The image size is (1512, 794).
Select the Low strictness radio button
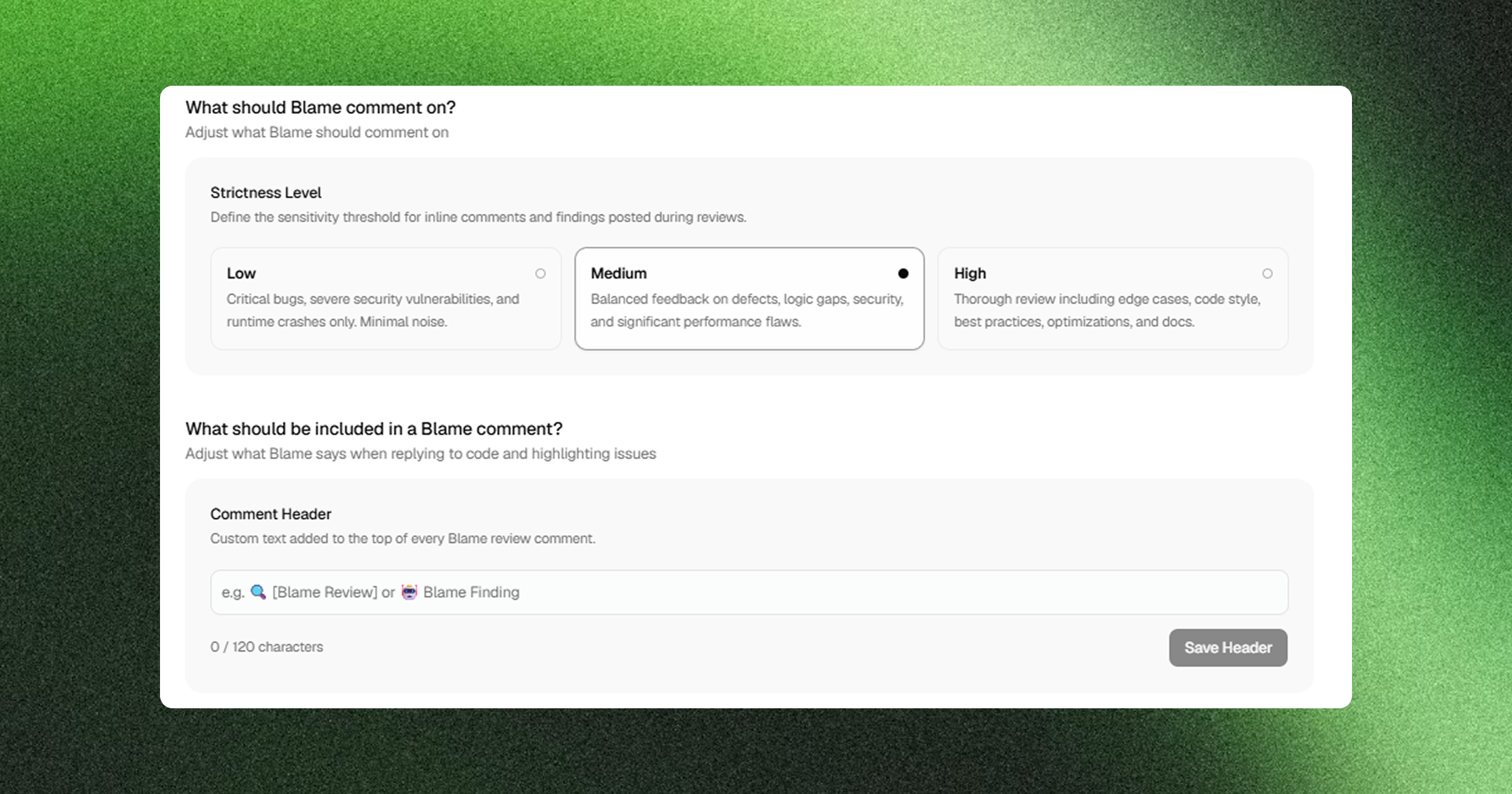pos(541,273)
